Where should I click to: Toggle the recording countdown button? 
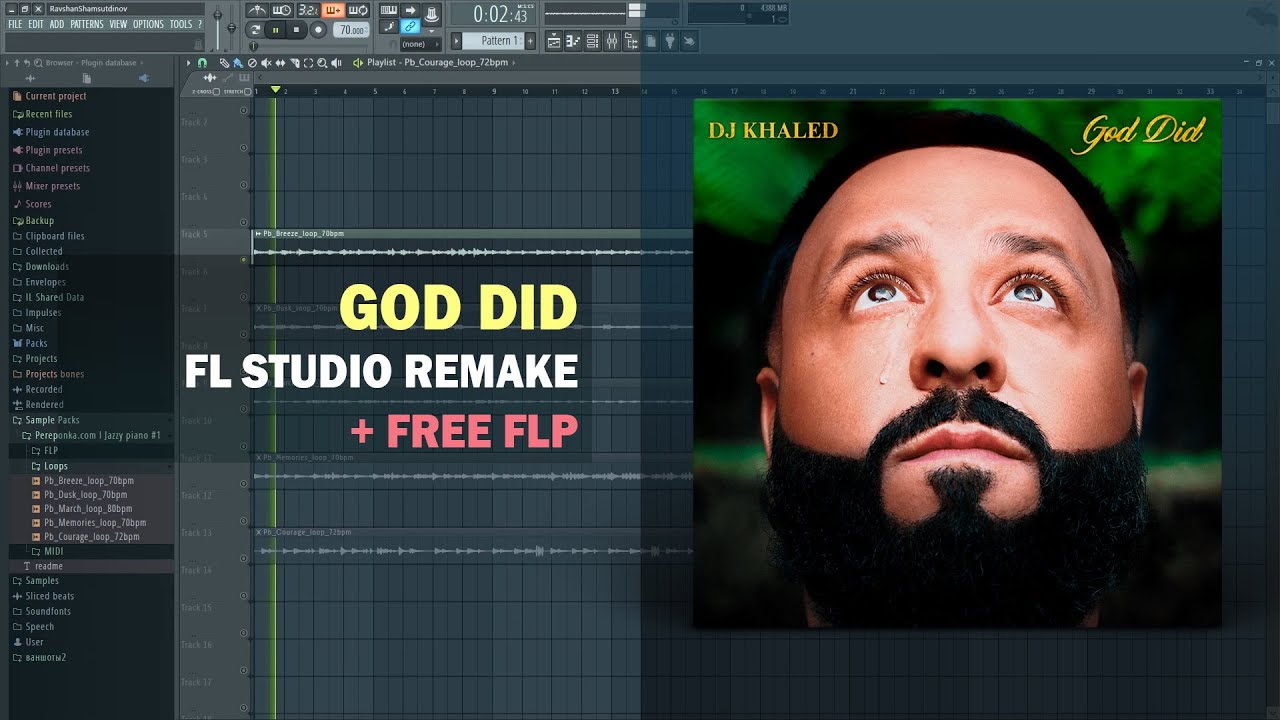point(308,11)
